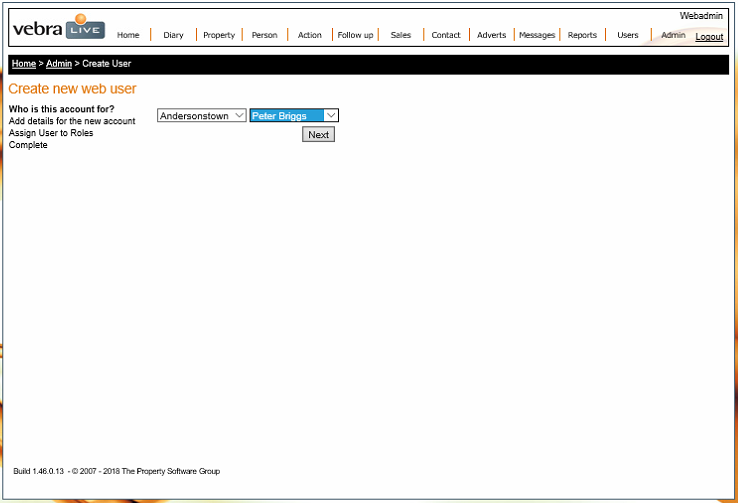Click the 'Complete' step text
This screenshot has width=738, height=503.
[28, 145]
